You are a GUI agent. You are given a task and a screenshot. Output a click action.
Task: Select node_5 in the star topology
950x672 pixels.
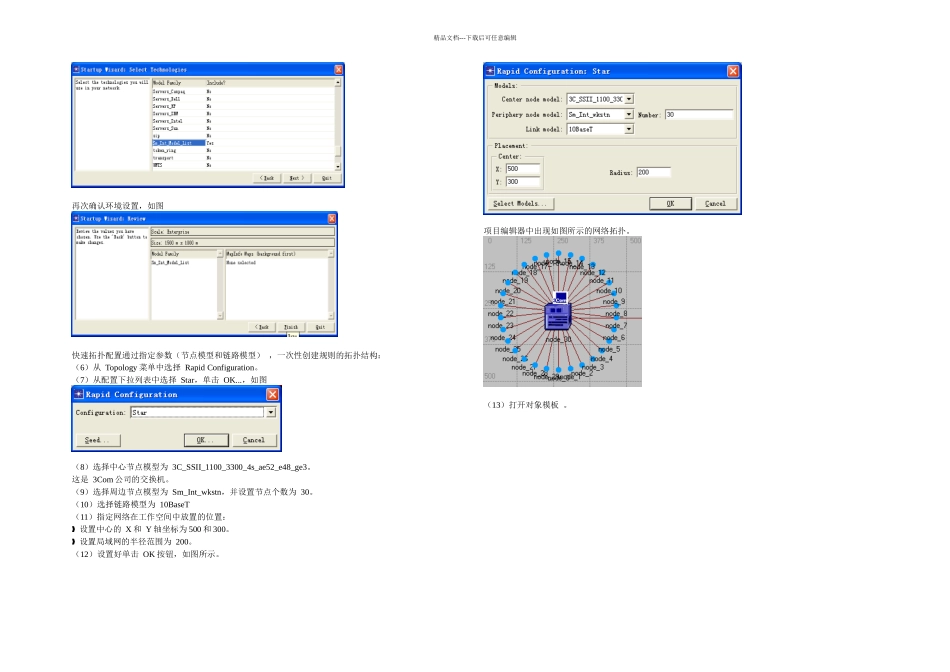tap(608, 349)
